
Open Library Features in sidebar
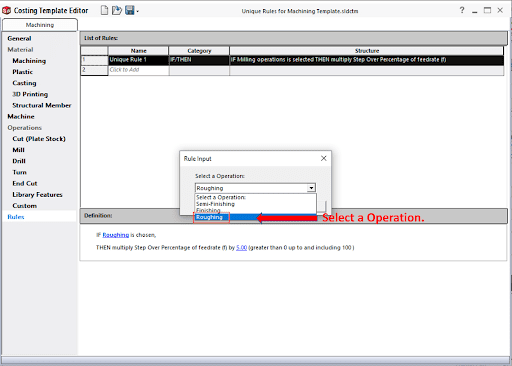[x=37, y=195]
